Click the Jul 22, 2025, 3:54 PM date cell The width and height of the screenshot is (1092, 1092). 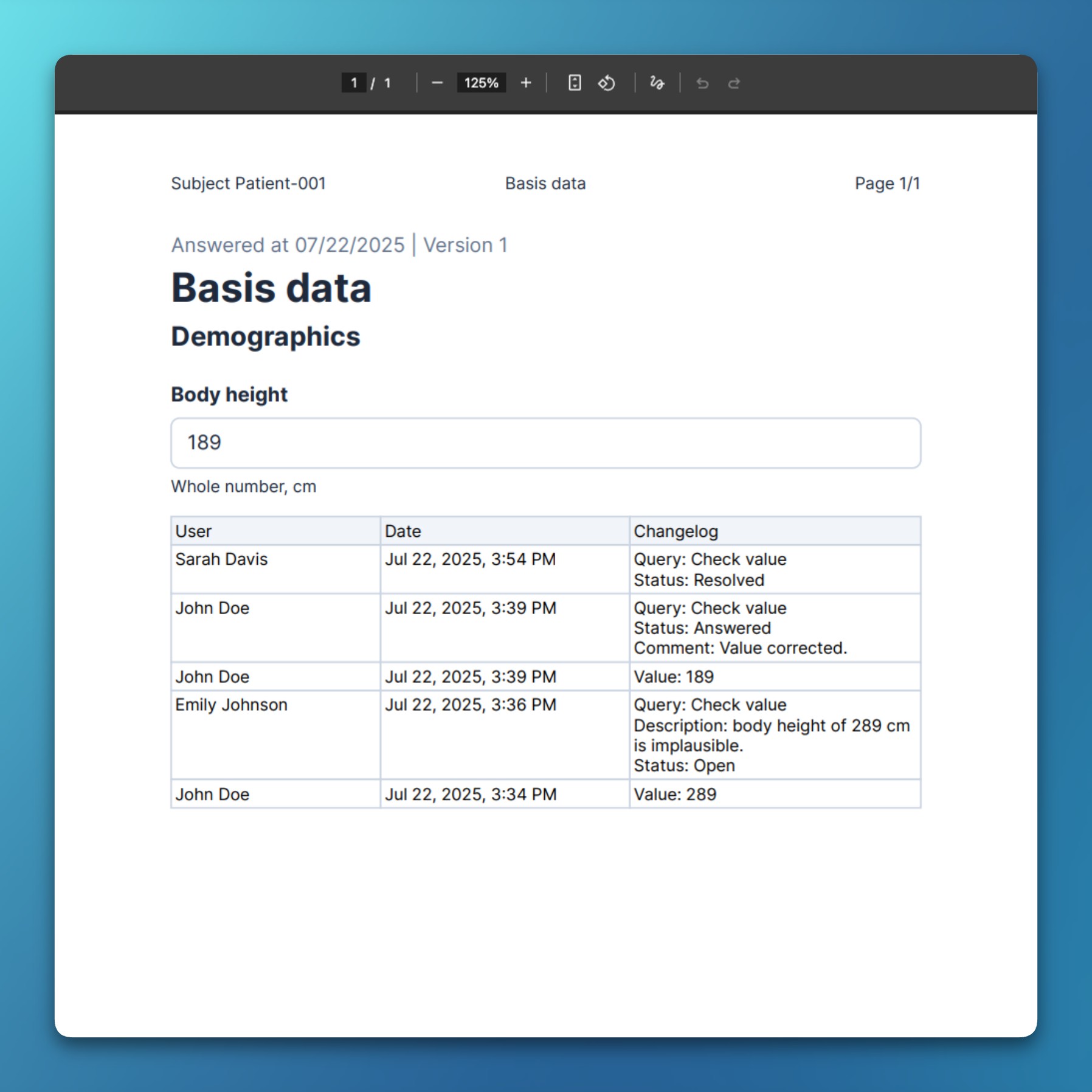pyautogui.click(x=470, y=559)
